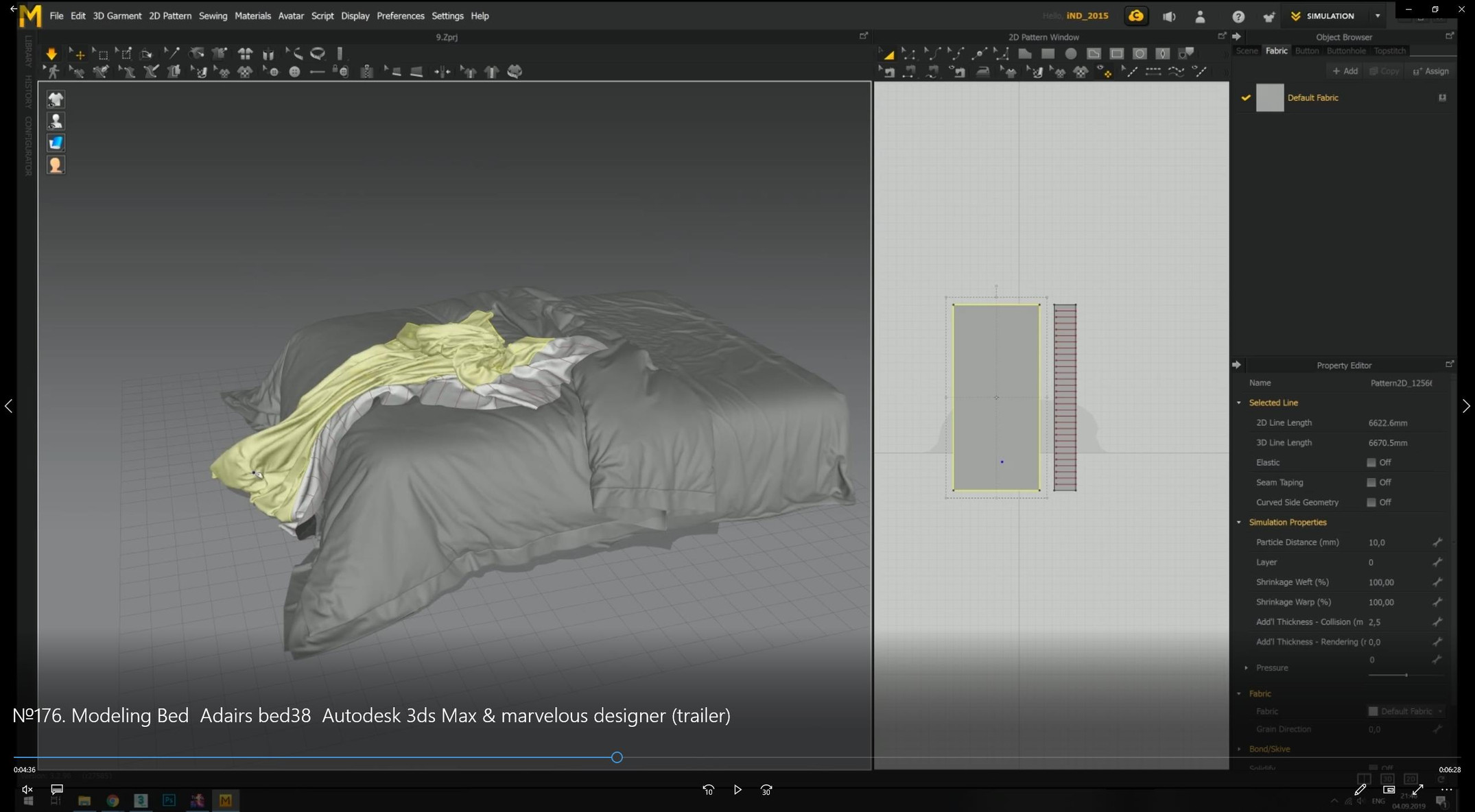Choose the Steam iron tool
Screen dimensions: 1475x812
(983, 71)
